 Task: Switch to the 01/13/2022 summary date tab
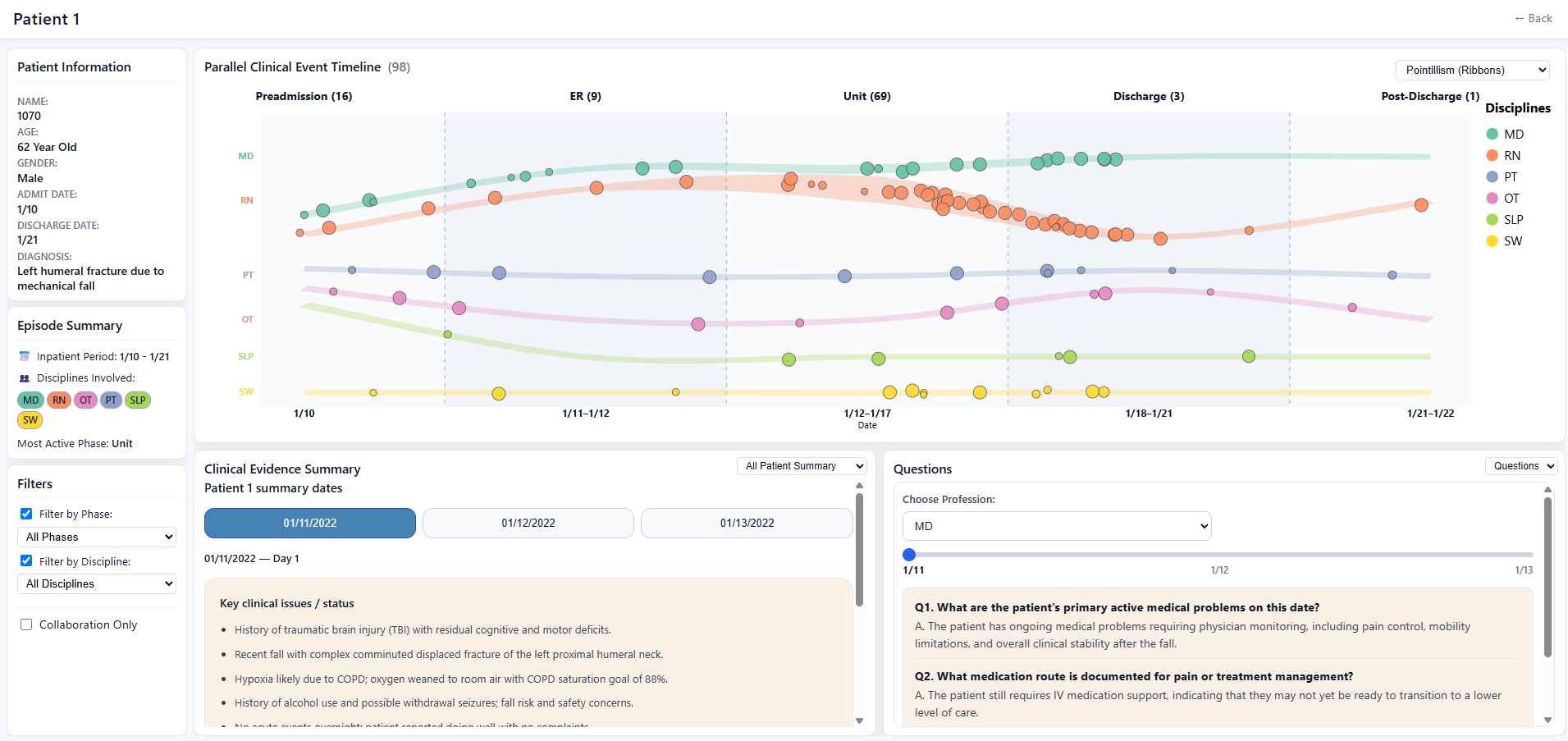[747, 523]
